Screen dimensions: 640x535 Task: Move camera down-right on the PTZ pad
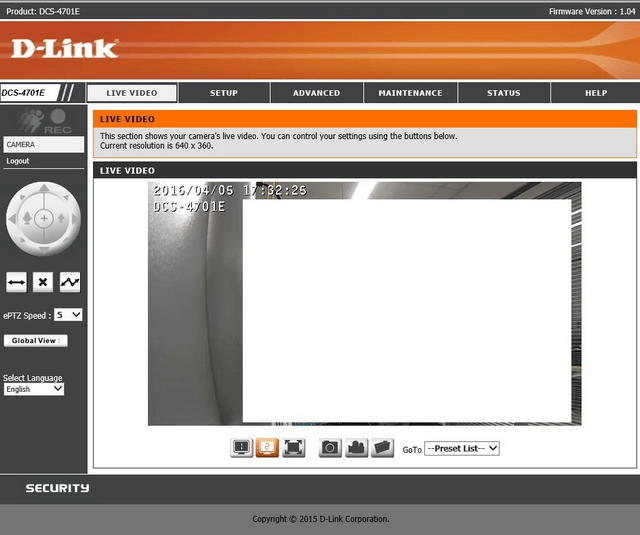pyautogui.click(x=66, y=240)
